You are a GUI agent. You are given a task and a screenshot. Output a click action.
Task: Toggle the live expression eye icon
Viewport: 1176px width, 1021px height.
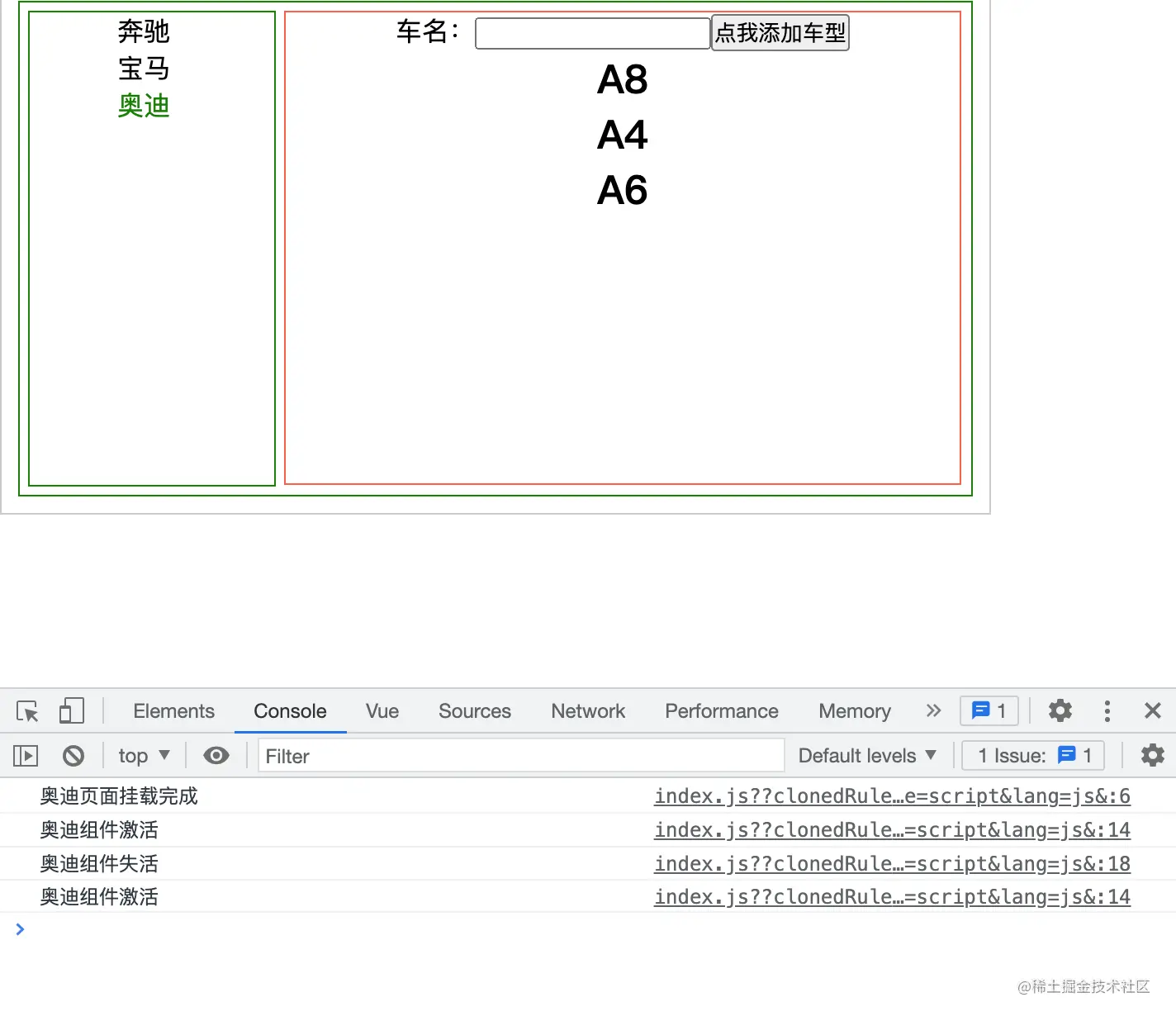coord(216,755)
